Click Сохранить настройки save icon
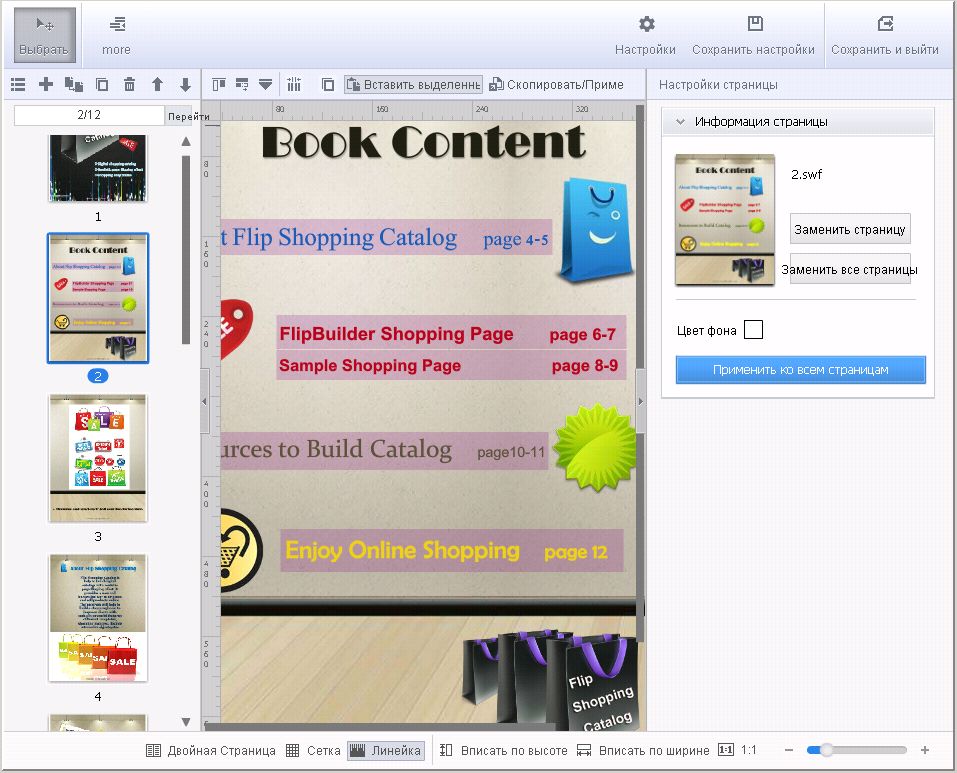Screen dimensions: 957x773 click(x=753, y=35)
